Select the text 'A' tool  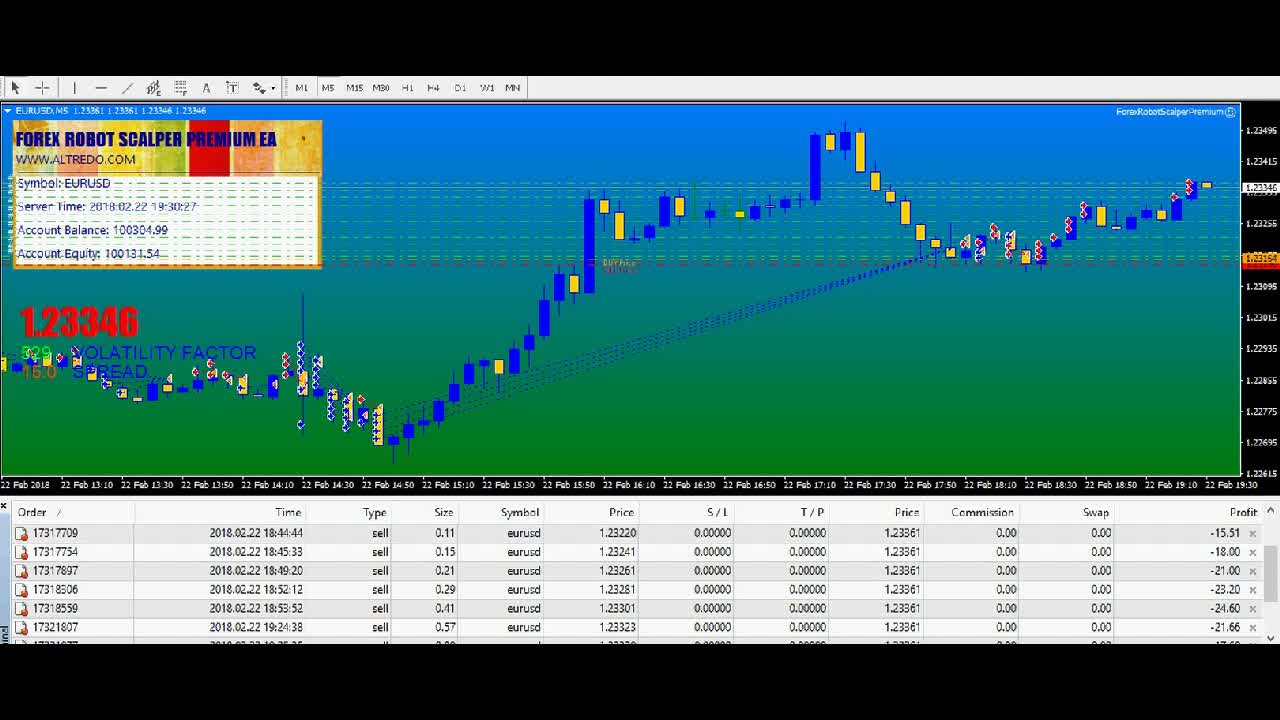click(x=206, y=88)
